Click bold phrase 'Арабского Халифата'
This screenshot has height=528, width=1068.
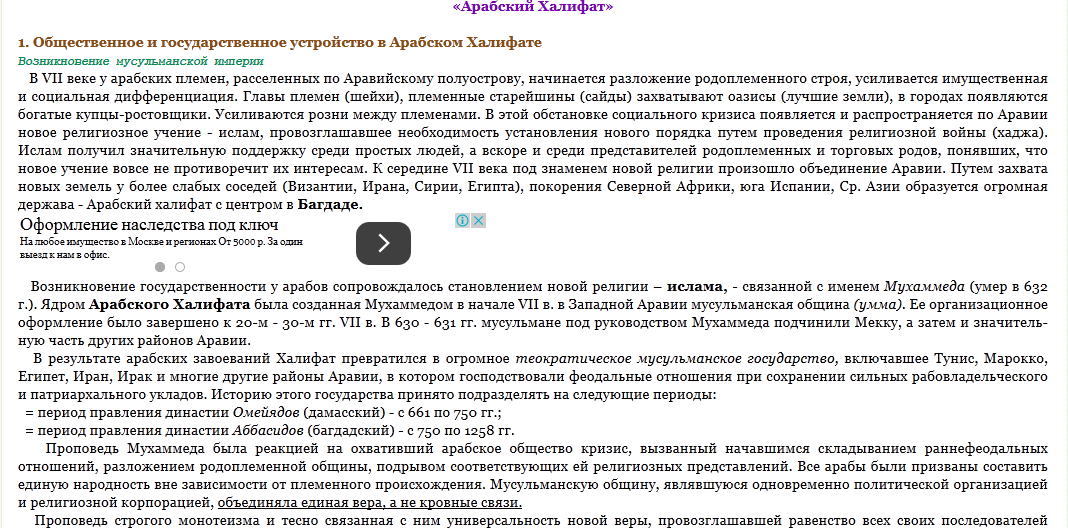pos(170,305)
